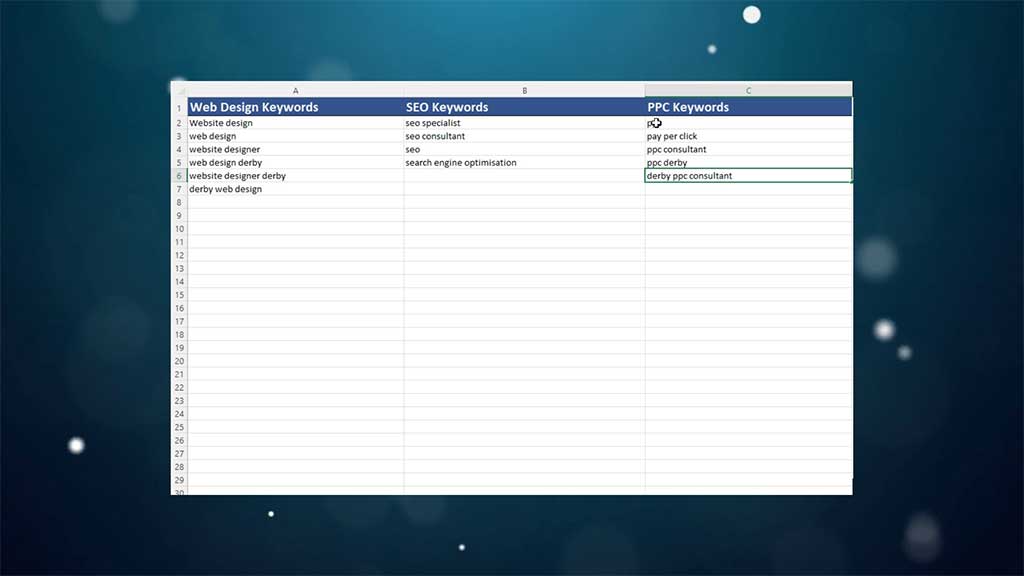1024x576 pixels.
Task: Select the 'derby web design' cell
Action: (295, 189)
